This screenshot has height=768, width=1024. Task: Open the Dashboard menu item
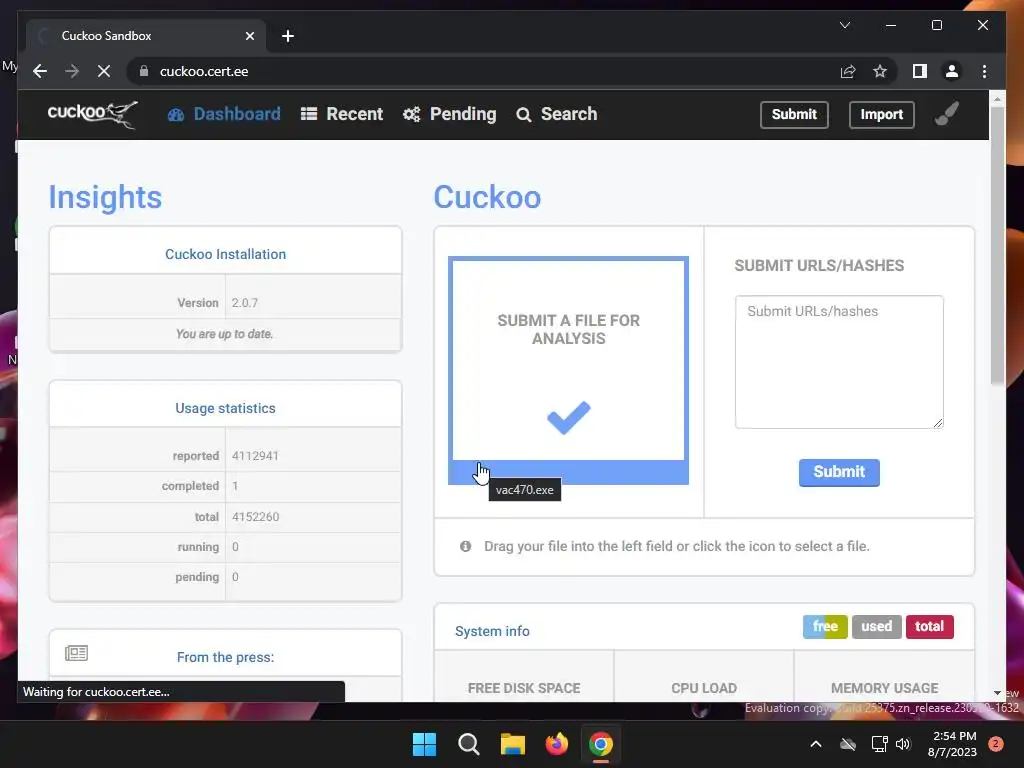click(224, 114)
